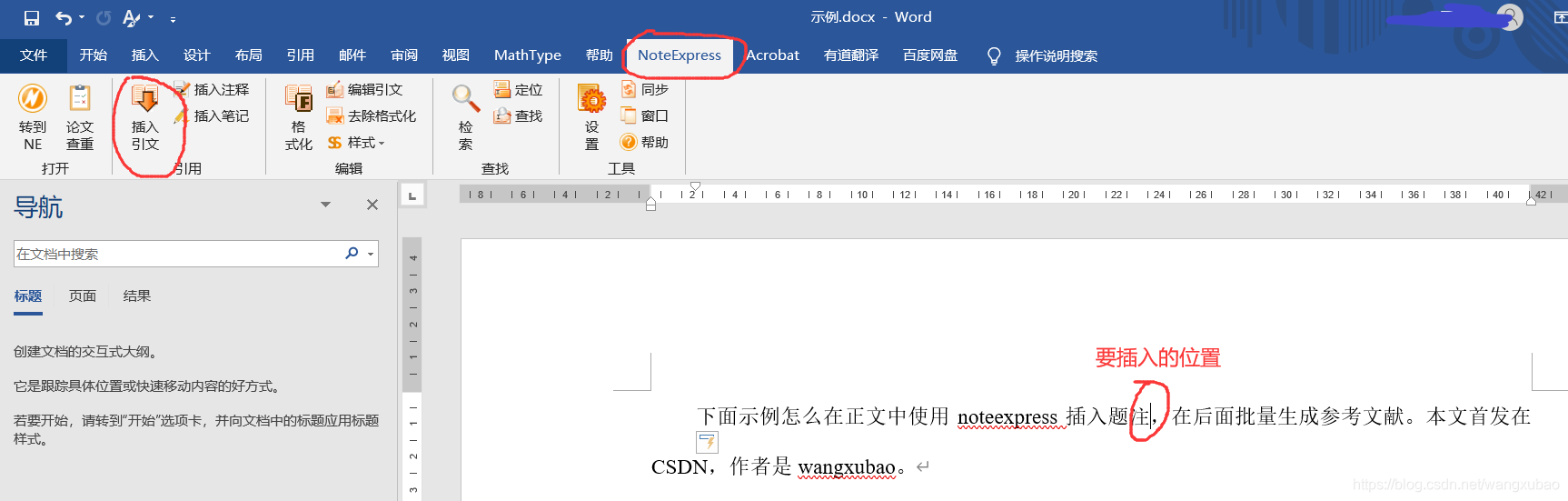This screenshot has height=501, width=1568.
Task: Click the 在文档中搜索 field
Action: click(177, 254)
